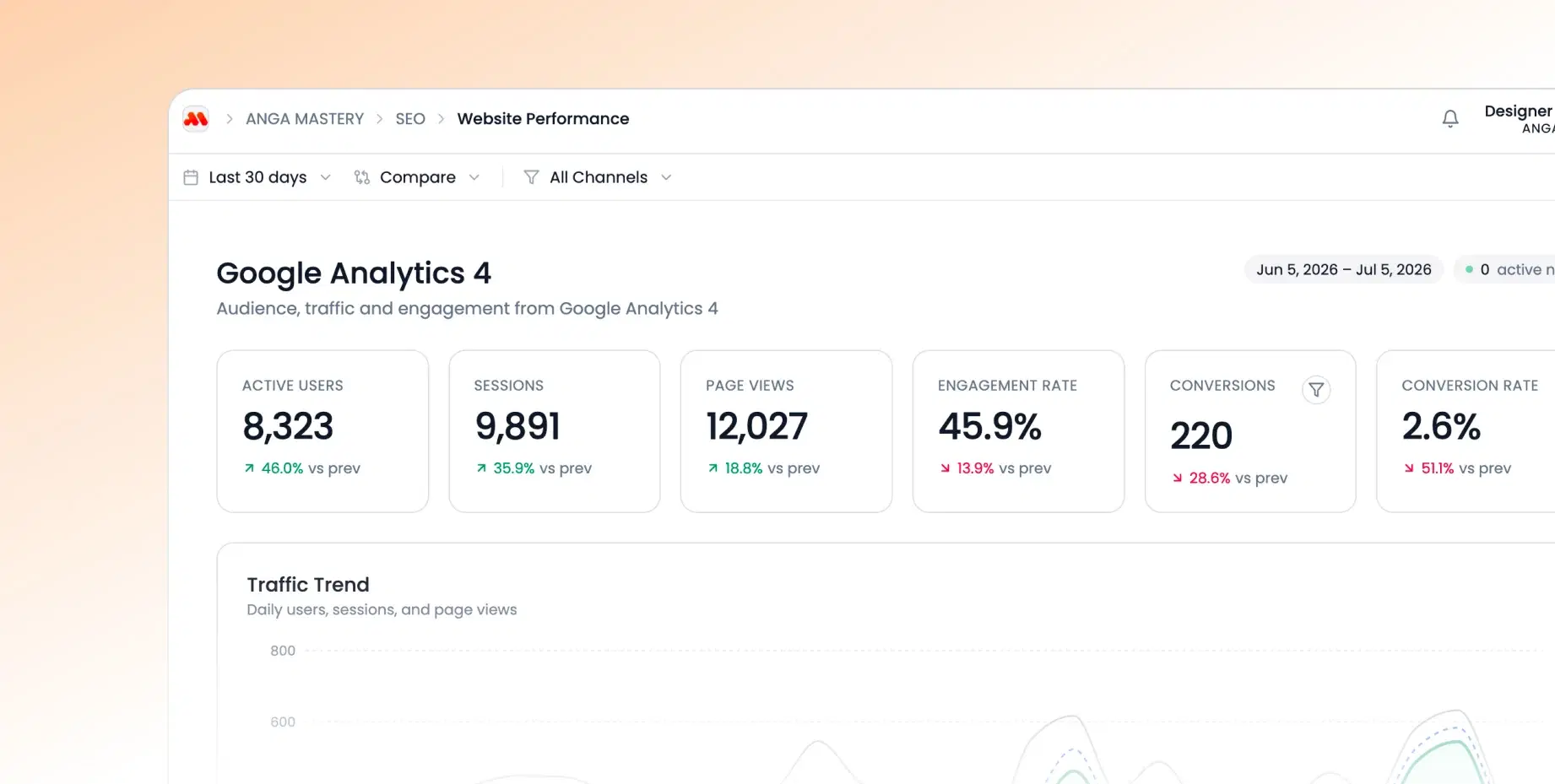
Task: Expand the All Channels dropdown chevron
Action: tap(666, 177)
